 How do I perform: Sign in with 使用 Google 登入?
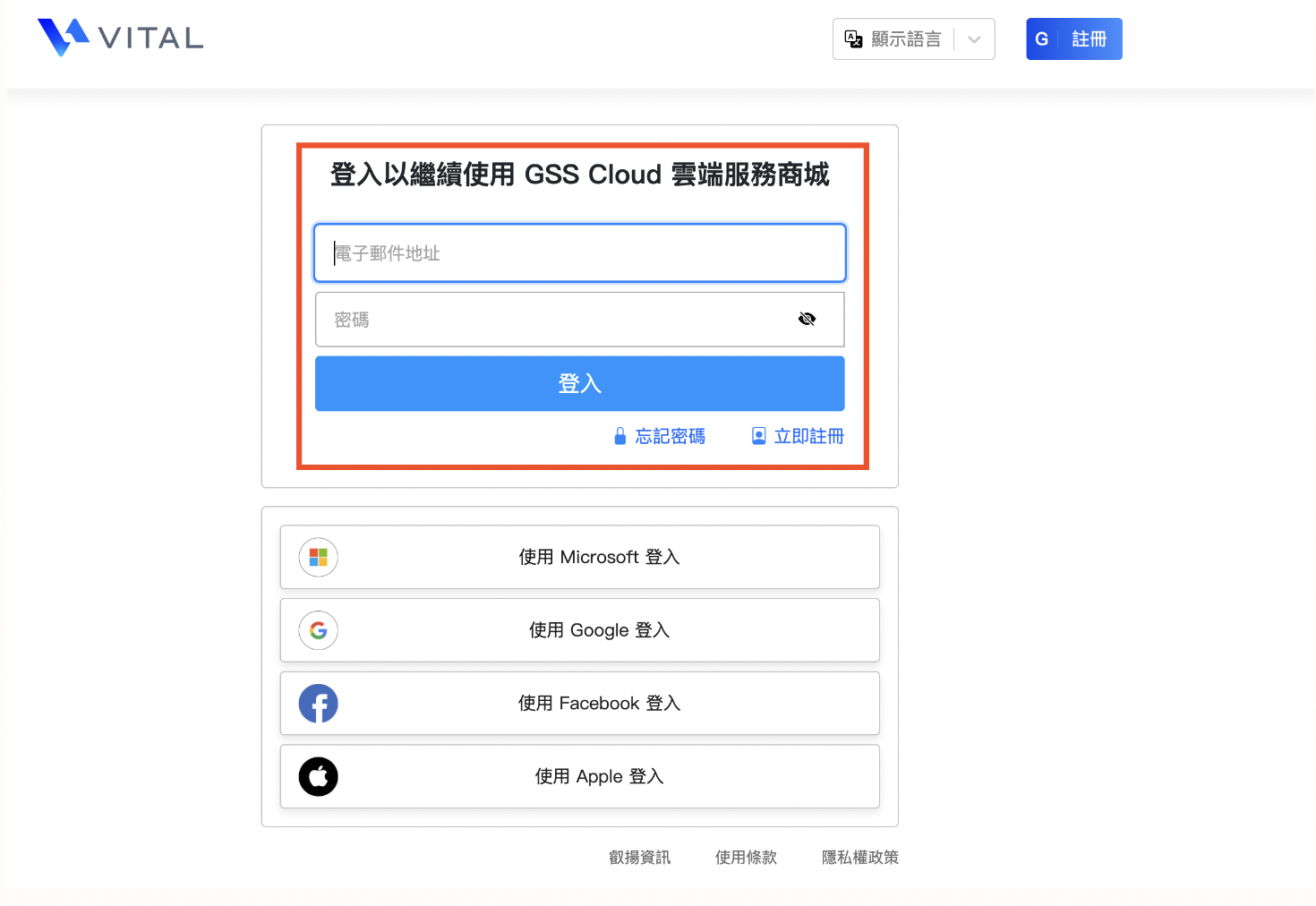tap(580, 630)
